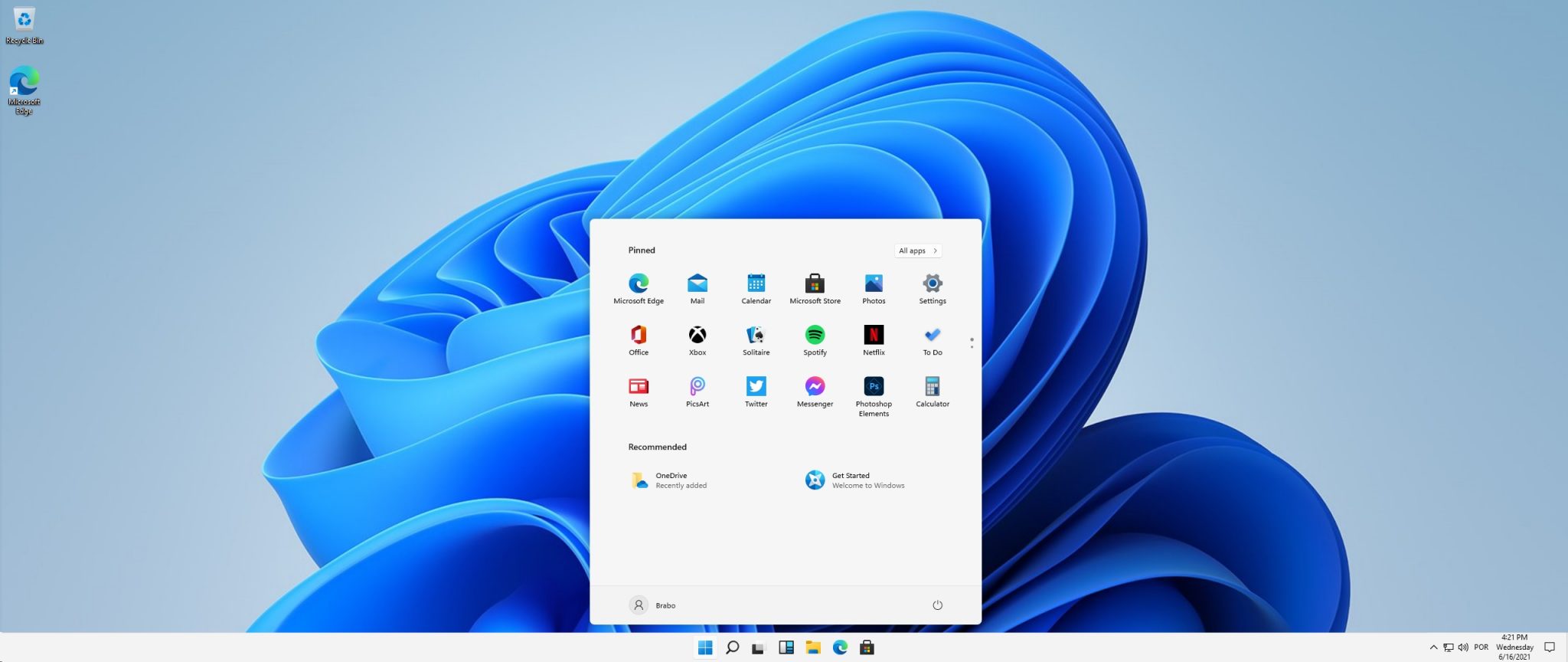Open Spotify from pinned apps
The width and height of the screenshot is (1568, 662).
[x=815, y=340]
